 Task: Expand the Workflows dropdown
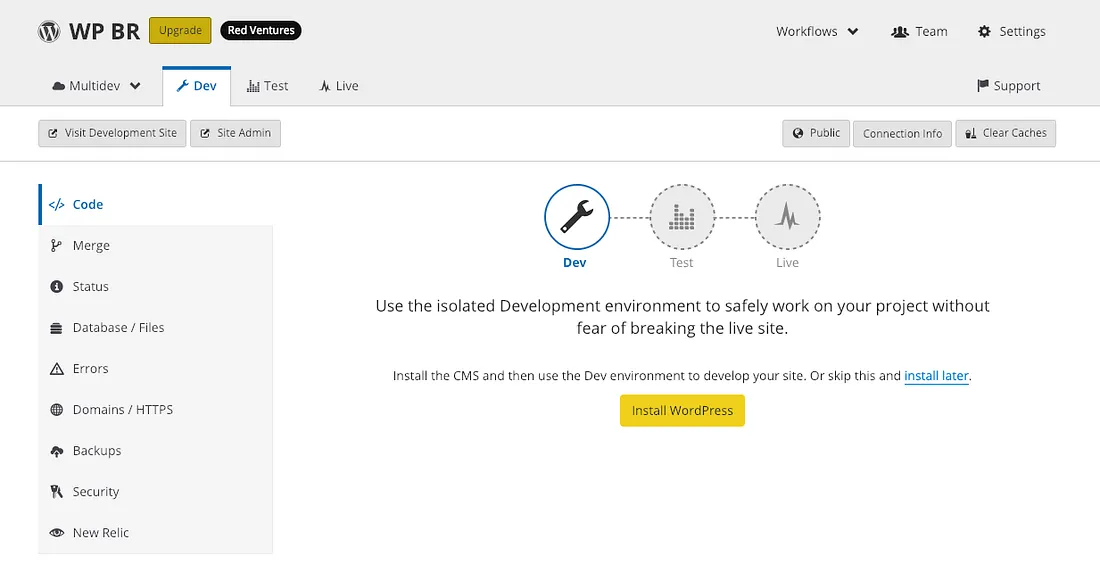817,31
